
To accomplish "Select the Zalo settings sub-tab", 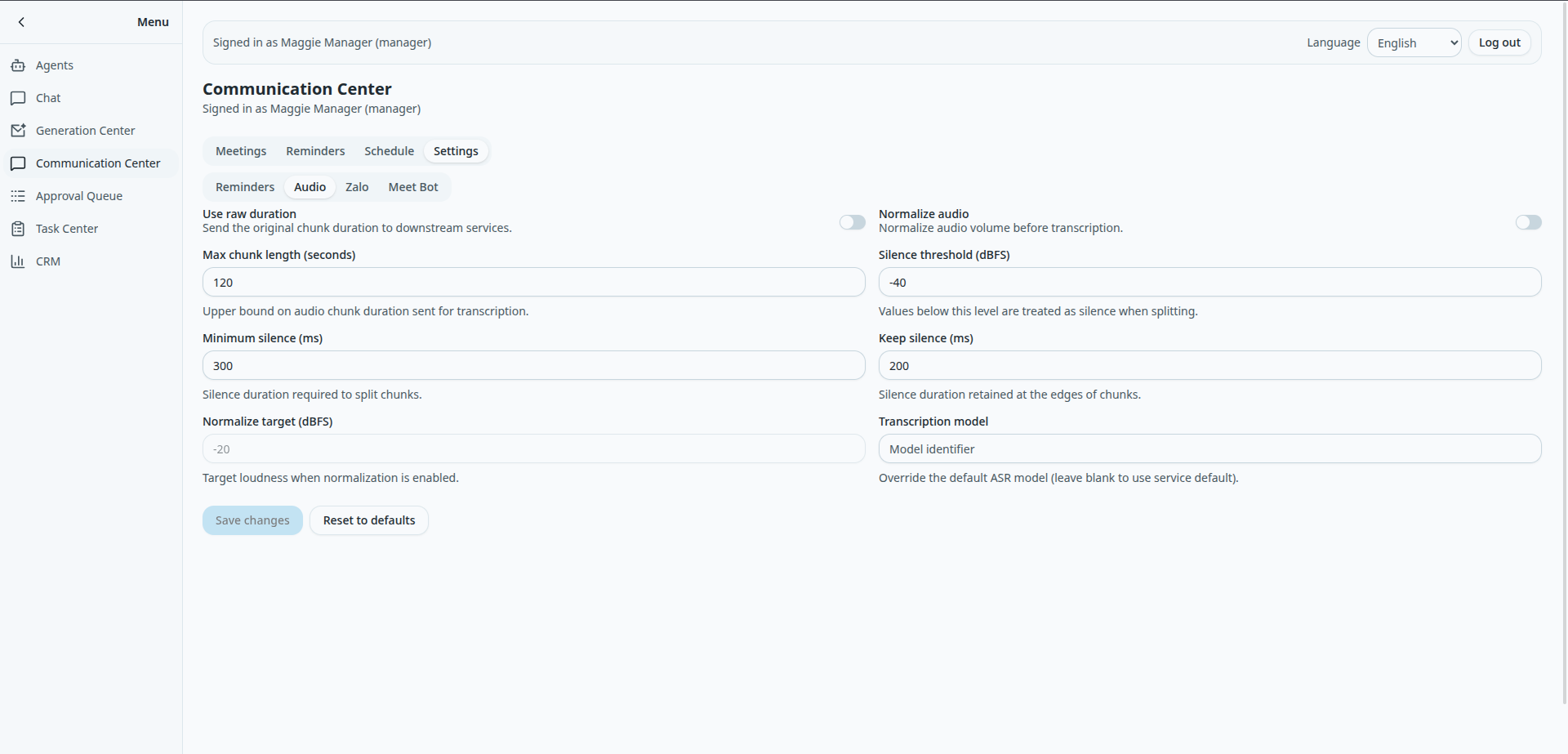I will tap(357, 187).
